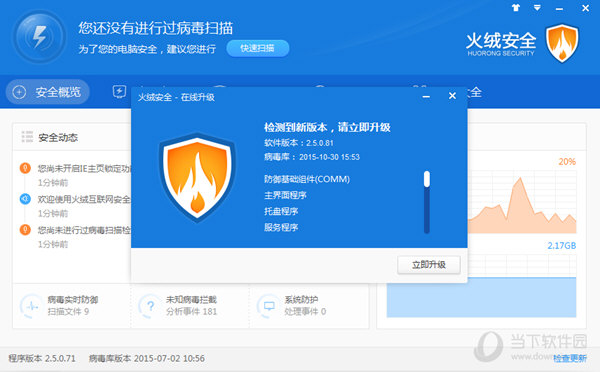Click the 立即升级 button

[x=429, y=264]
